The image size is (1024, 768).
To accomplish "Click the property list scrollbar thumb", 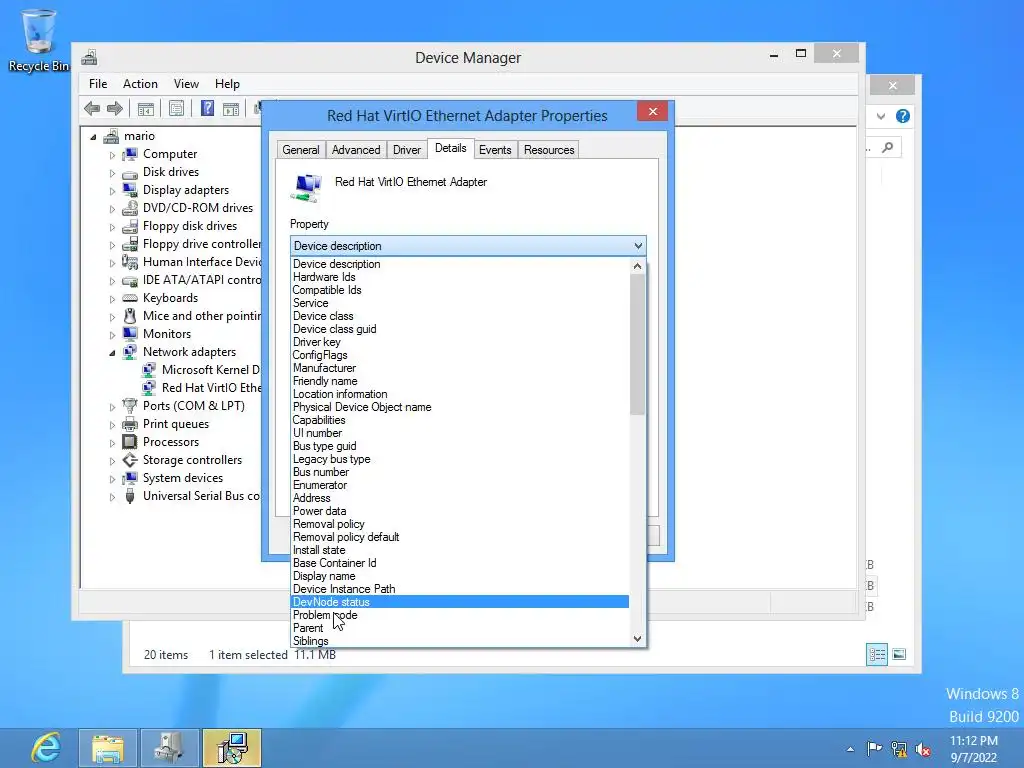I will 637,344.
